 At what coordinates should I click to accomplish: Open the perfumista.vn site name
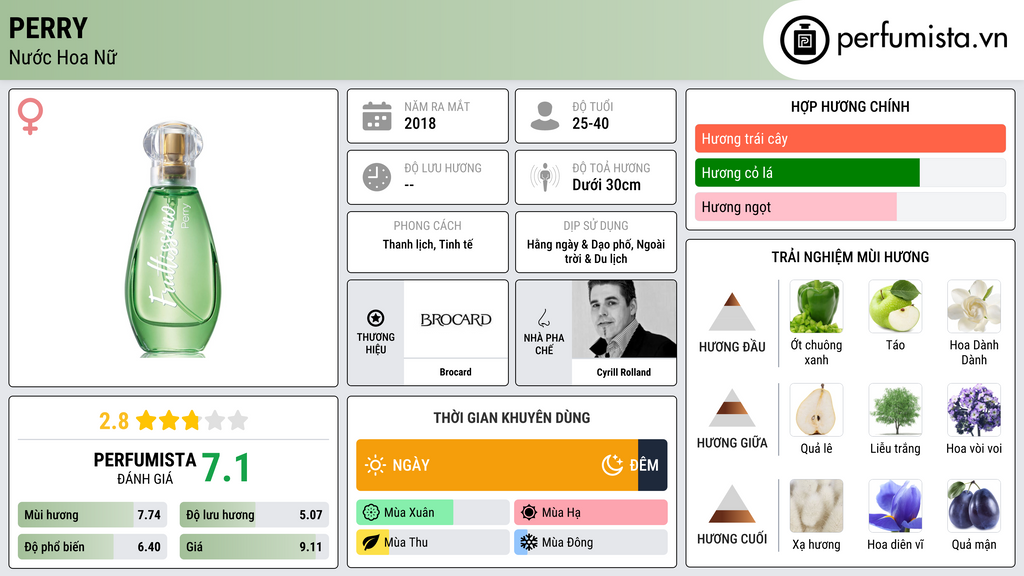pyautogui.click(x=922, y=39)
